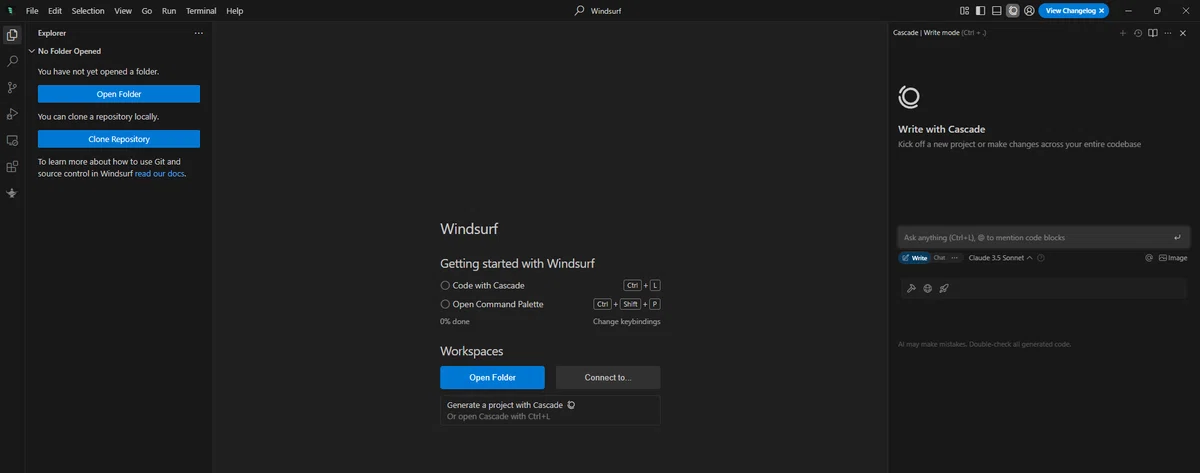Click the hammer tool icon below Cascade input
Screen dimensions: 1200x473
911,288
